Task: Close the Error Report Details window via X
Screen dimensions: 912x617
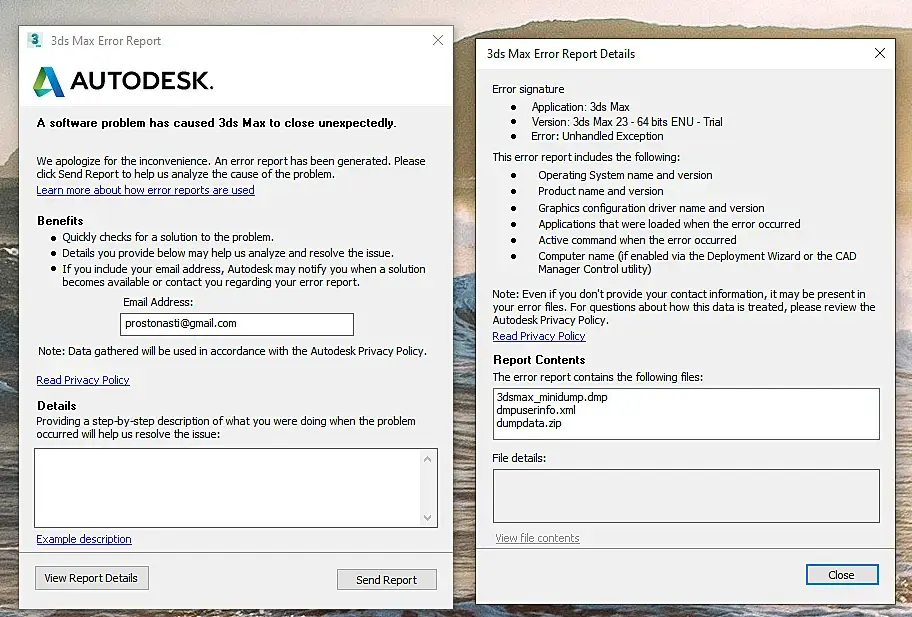Action: click(879, 54)
